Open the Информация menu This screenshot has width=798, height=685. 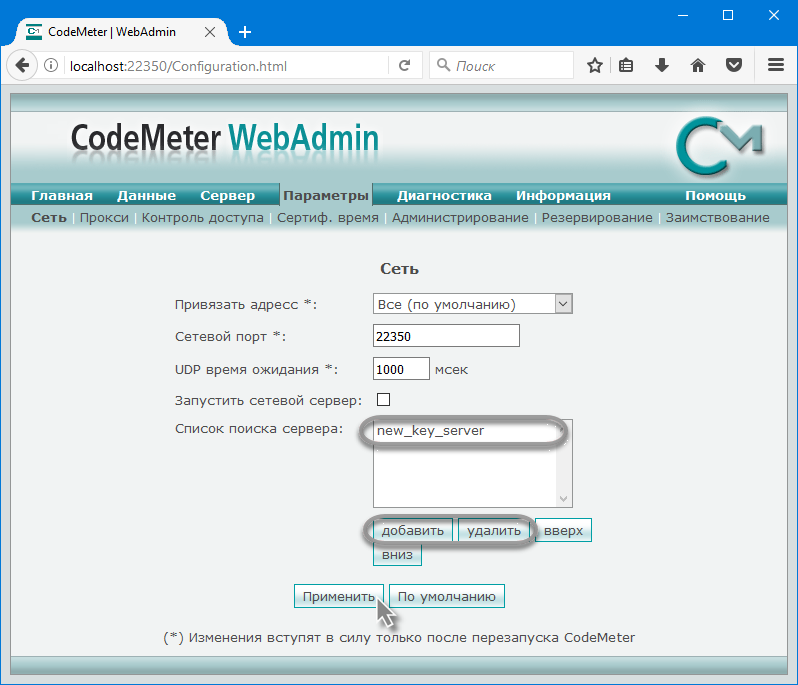[x=563, y=195]
